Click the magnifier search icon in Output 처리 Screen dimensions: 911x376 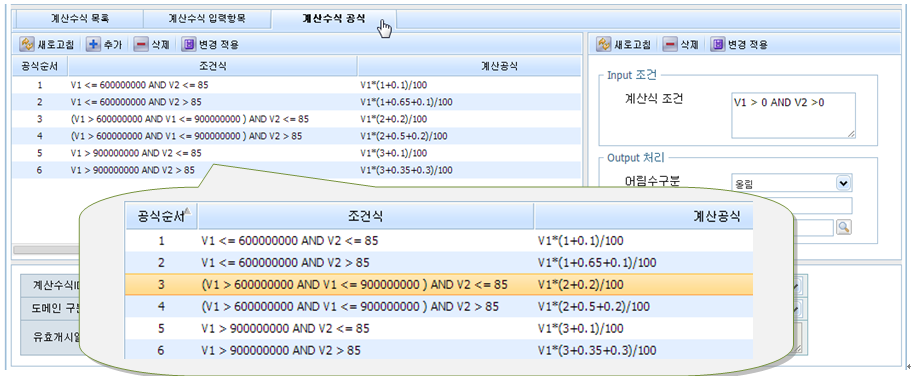pyautogui.click(x=844, y=227)
